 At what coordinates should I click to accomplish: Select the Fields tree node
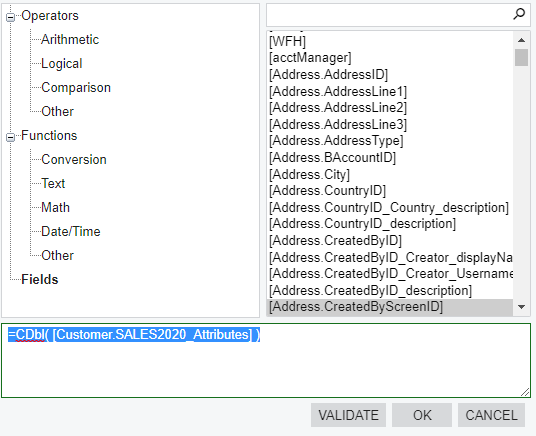click(40, 279)
